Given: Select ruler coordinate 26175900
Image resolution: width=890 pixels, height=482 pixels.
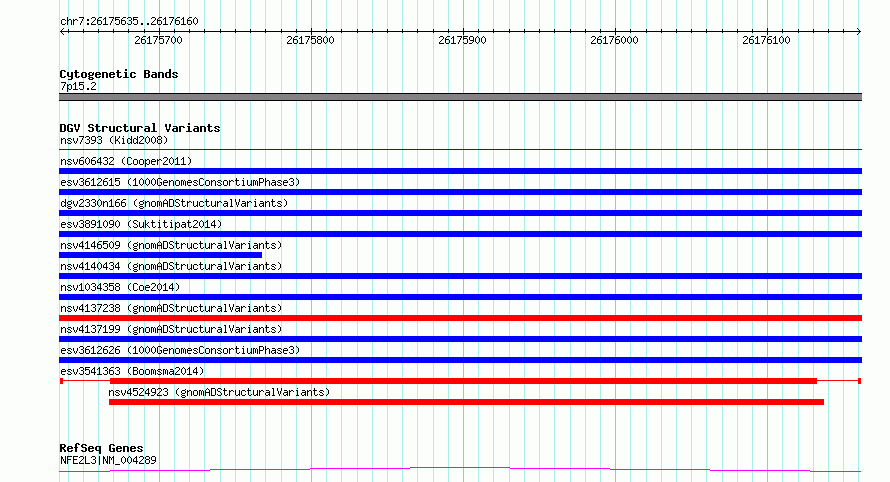Looking at the screenshot, I should (463, 40).
